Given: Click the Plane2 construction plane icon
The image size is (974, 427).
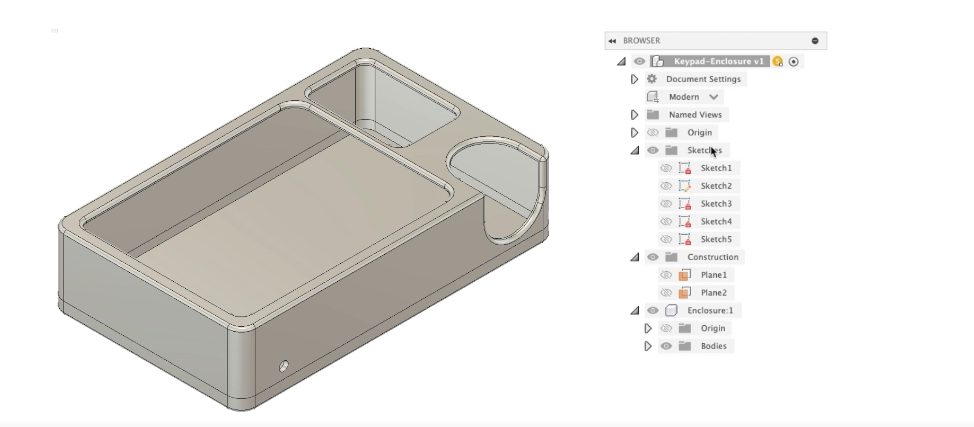Looking at the screenshot, I should (x=685, y=293).
